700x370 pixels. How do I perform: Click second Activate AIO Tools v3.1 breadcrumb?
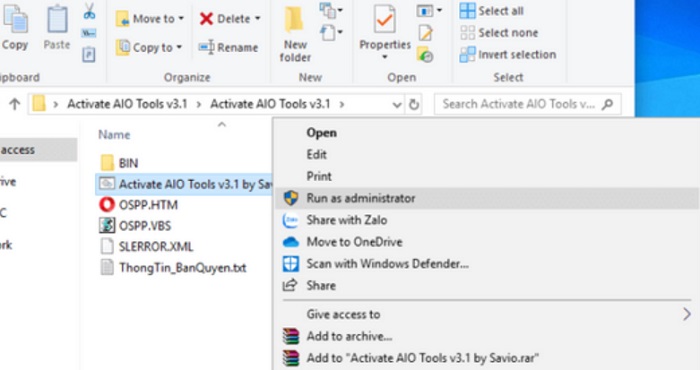270,104
